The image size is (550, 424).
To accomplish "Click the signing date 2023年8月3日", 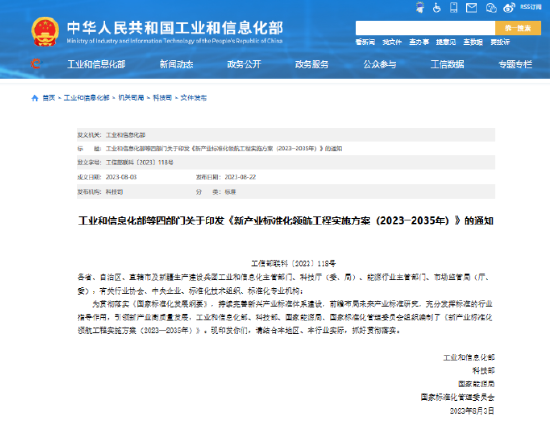I will click(x=472, y=411).
